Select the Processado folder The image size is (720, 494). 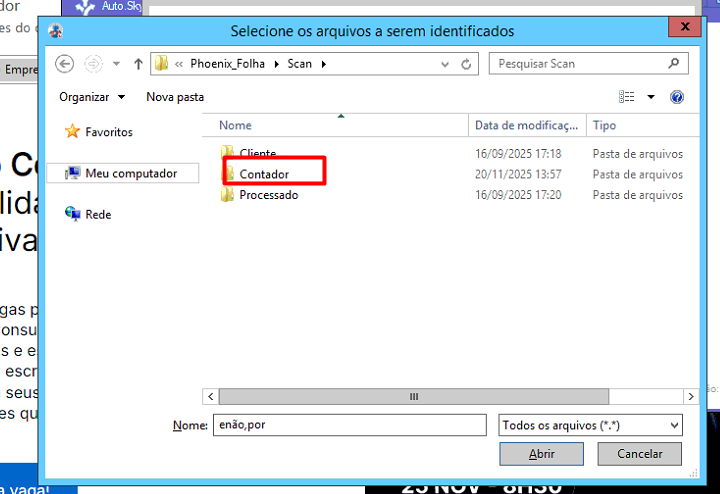pos(269,195)
